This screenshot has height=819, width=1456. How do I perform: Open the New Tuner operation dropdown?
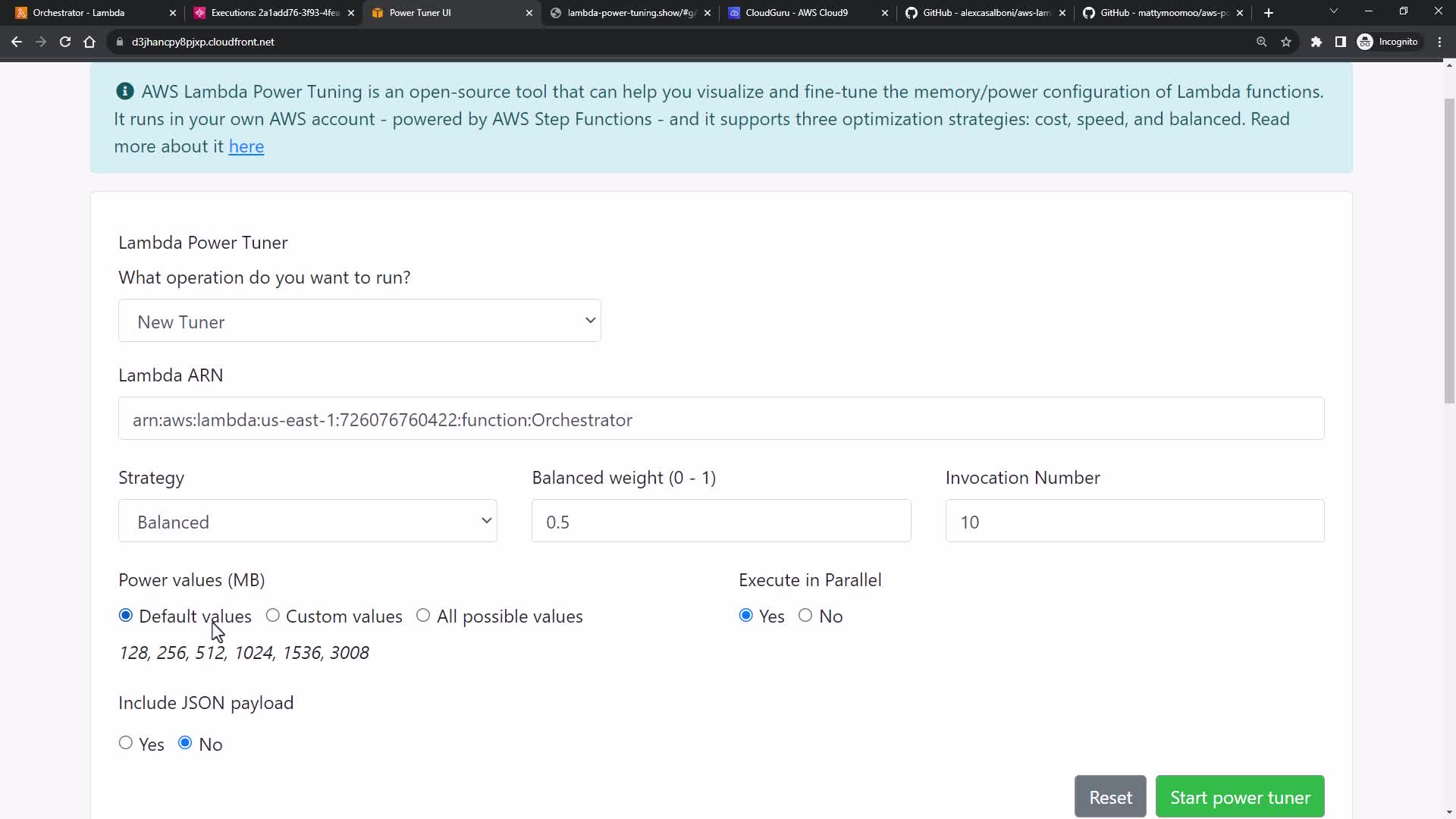[359, 321]
